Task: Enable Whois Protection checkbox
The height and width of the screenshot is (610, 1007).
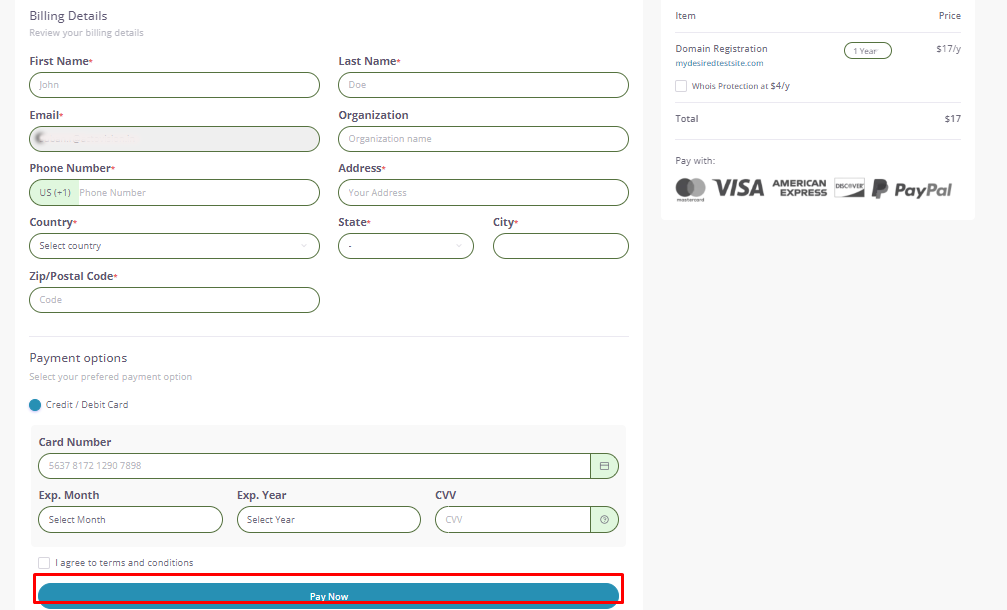Action: click(x=681, y=86)
